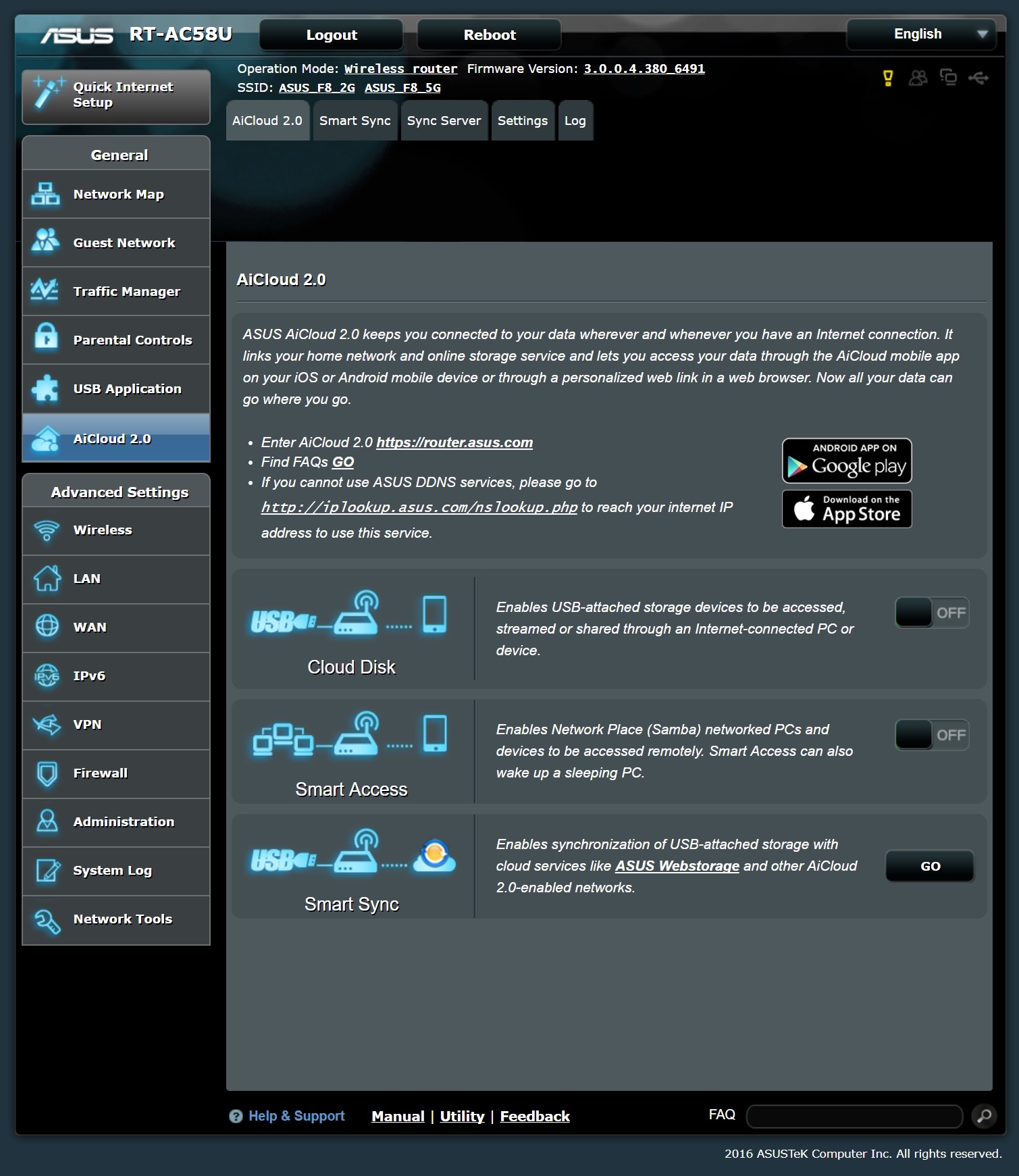Click the IPv6 globe icon
The image size is (1019, 1176).
click(47, 675)
